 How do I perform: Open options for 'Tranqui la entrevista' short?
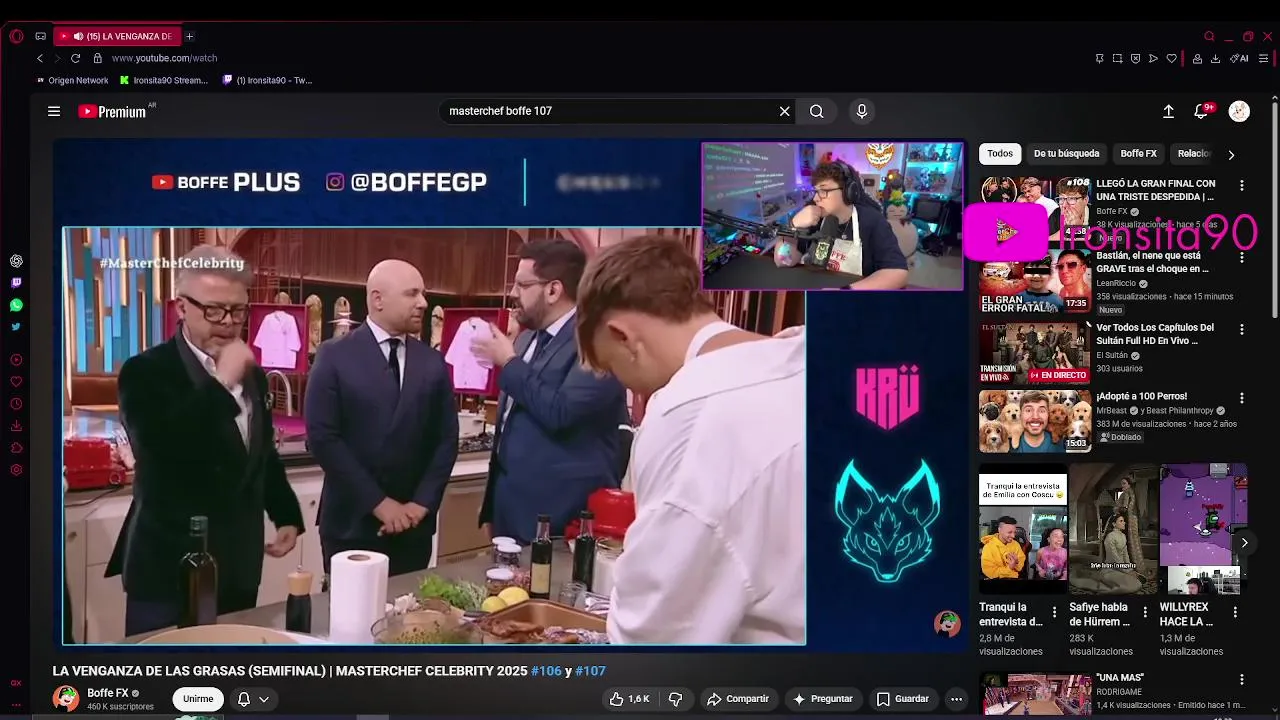point(1054,612)
